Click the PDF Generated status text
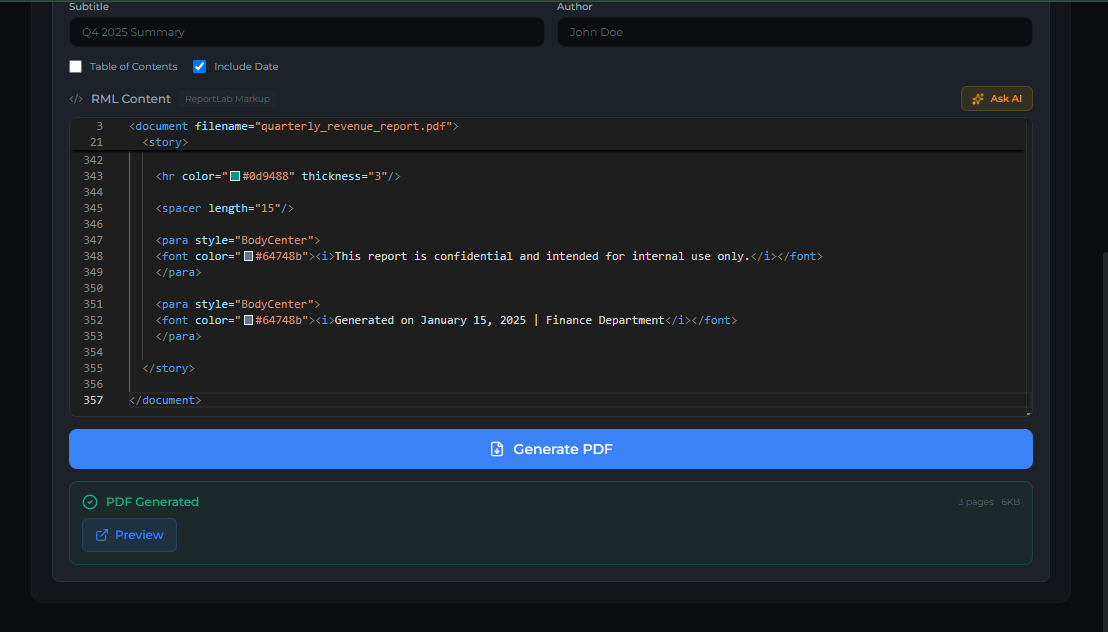 [x=152, y=502]
